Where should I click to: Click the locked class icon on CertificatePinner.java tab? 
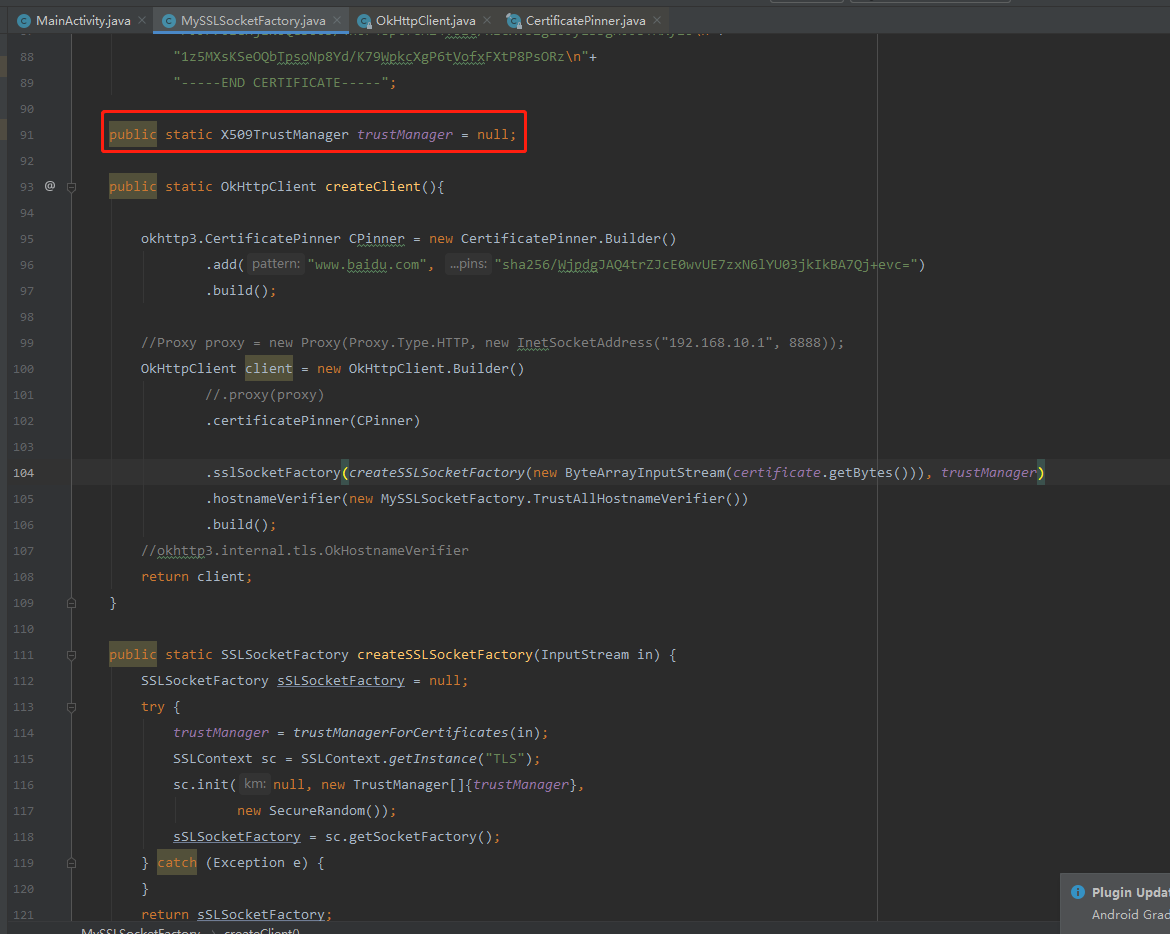coord(514,21)
